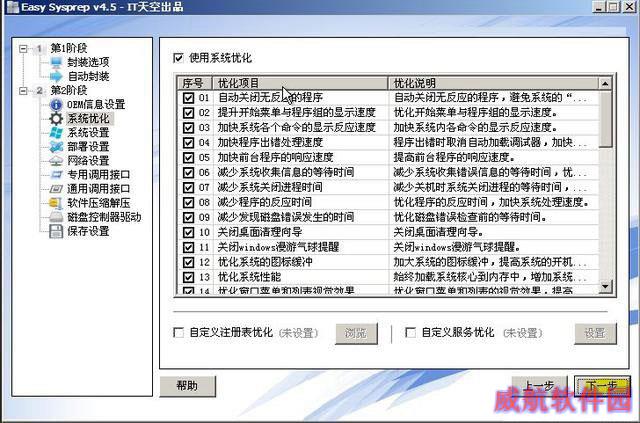Sort by the 优化项目 column header

coord(300,83)
